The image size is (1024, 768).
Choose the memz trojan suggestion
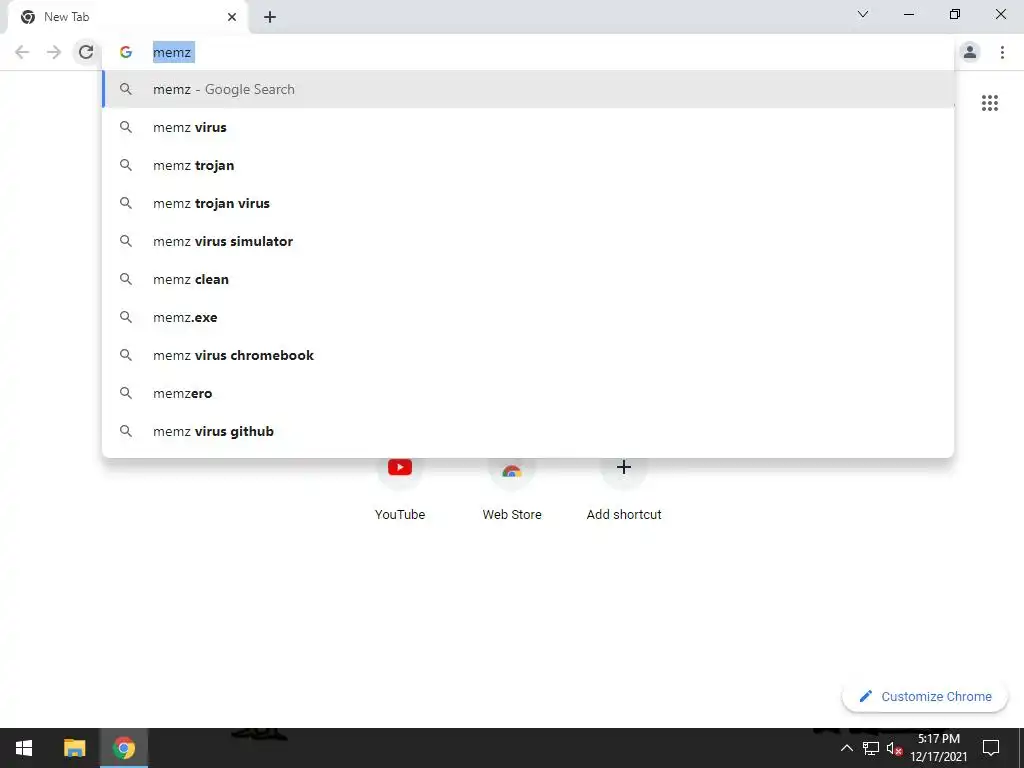(528, 165)
